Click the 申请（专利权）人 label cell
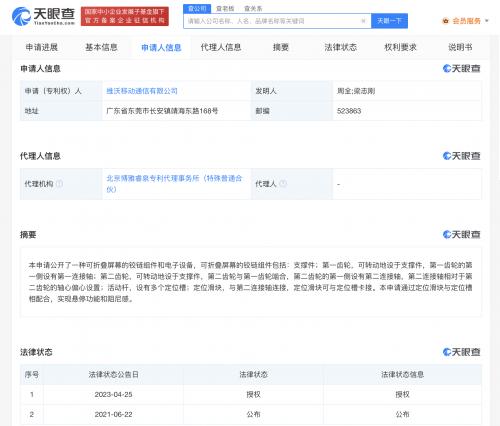This screenshot has height=426, width=500. [61, 91]
